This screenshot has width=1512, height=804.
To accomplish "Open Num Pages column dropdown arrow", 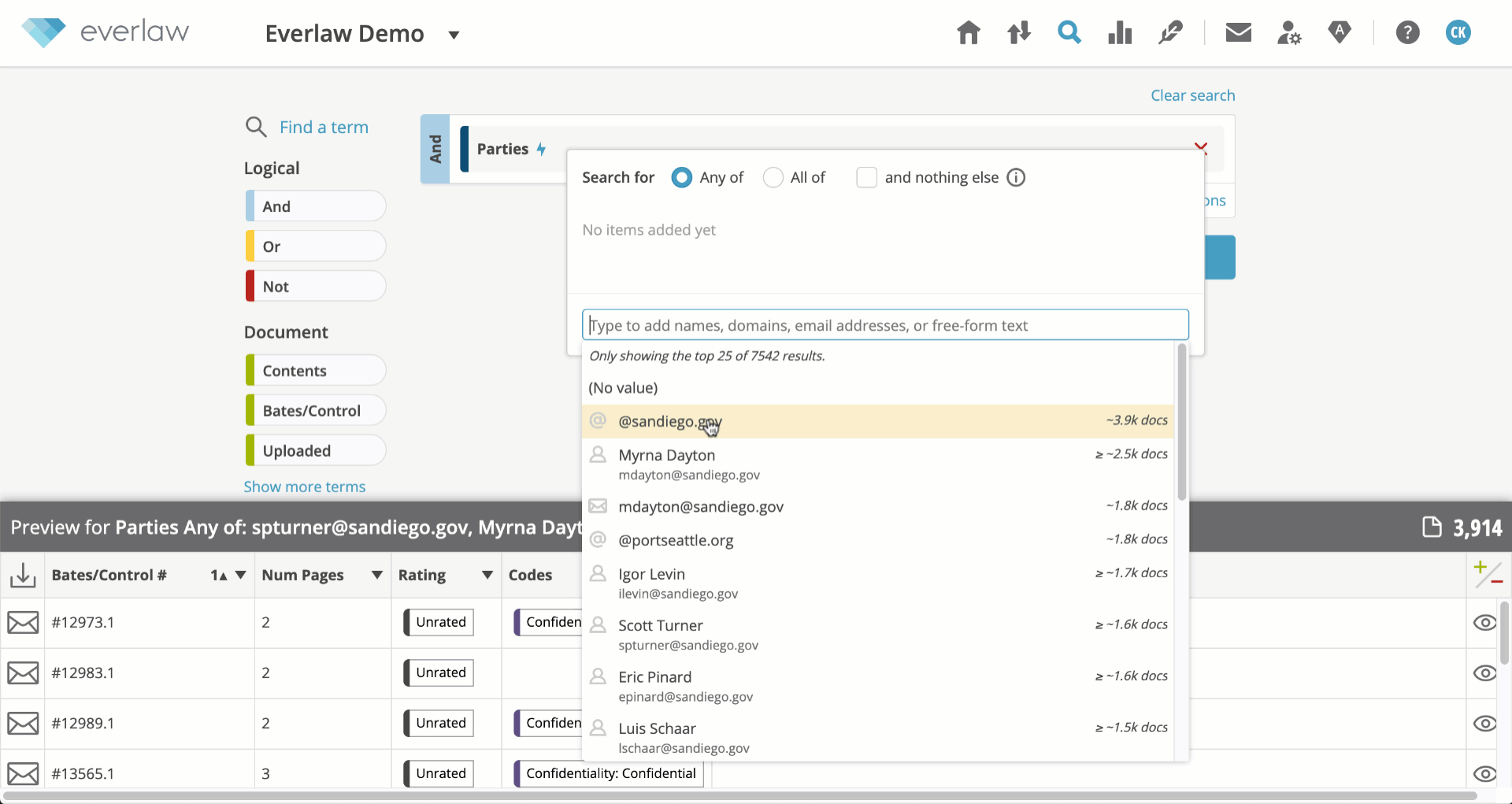I will coord(376,575).
